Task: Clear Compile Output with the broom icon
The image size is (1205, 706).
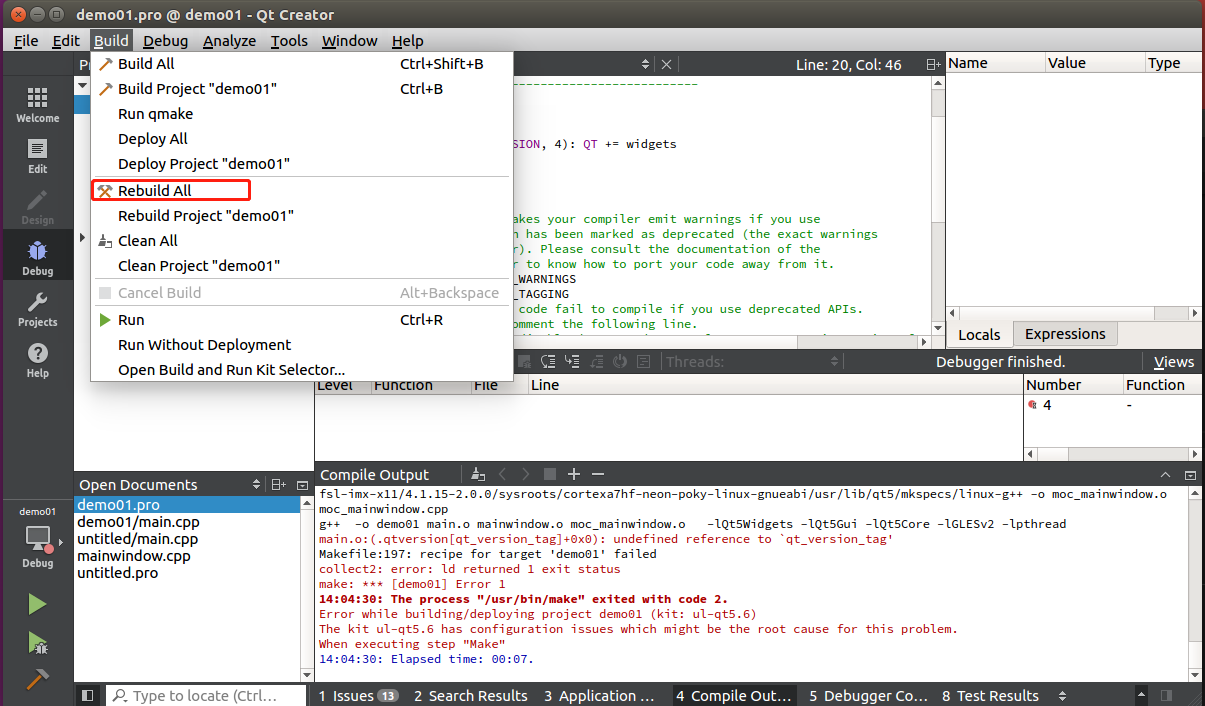Action: click(x=477, y=473)
